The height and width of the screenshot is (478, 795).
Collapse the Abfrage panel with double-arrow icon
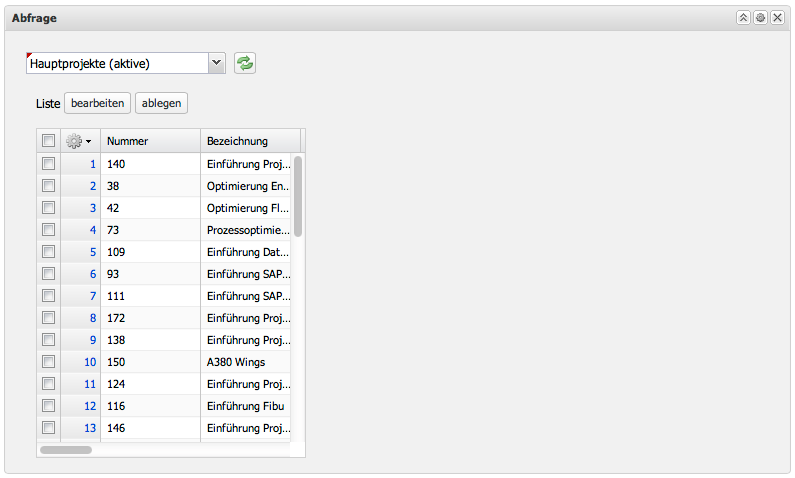[x=743, y=17]
